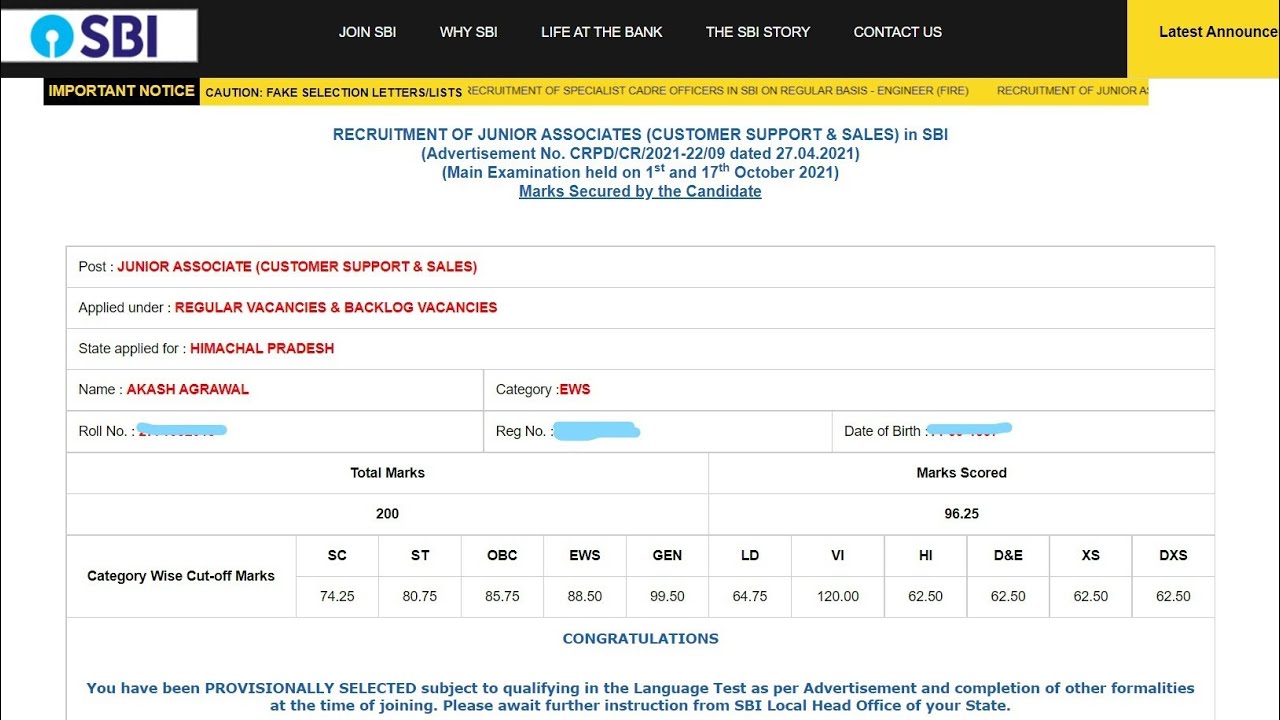
Task: Select LD cut-off 64.75
Action: tap(750, 596)
